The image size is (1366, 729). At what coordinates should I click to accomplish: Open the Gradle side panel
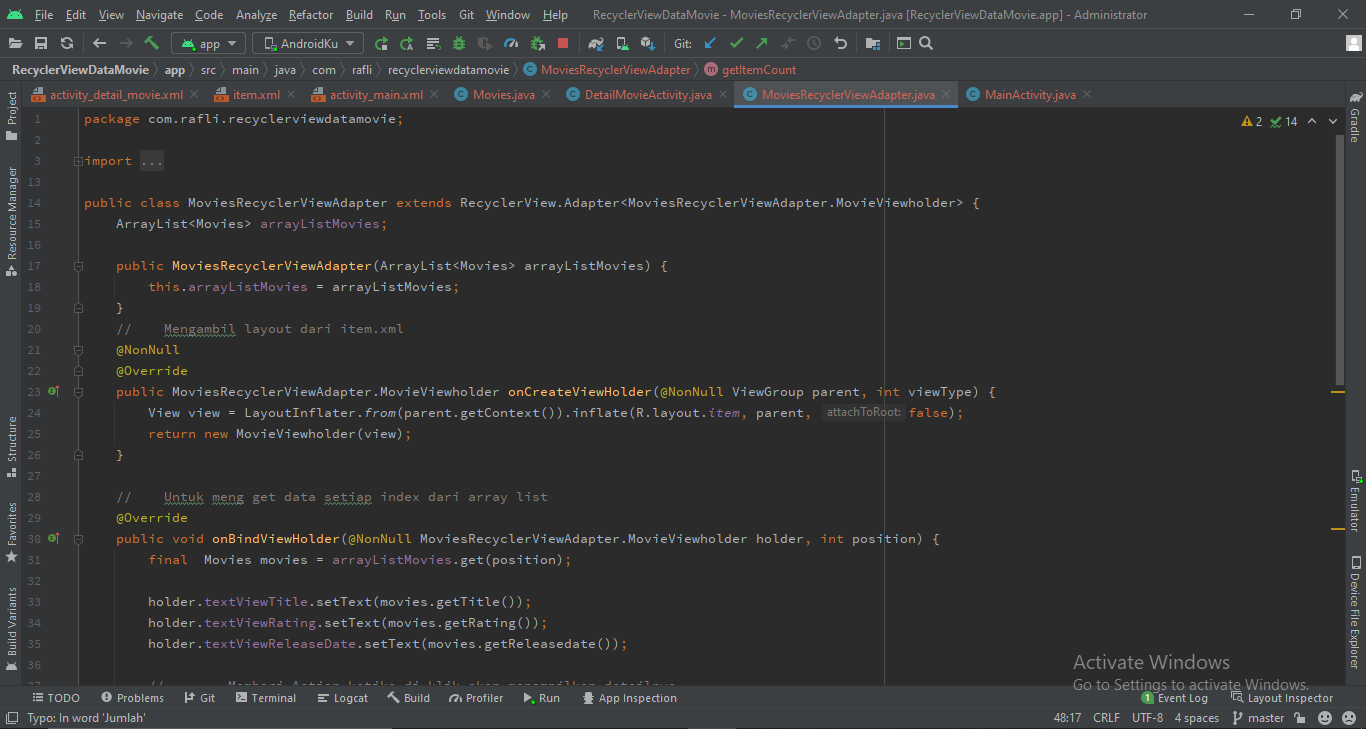[x=1355, y=117]
